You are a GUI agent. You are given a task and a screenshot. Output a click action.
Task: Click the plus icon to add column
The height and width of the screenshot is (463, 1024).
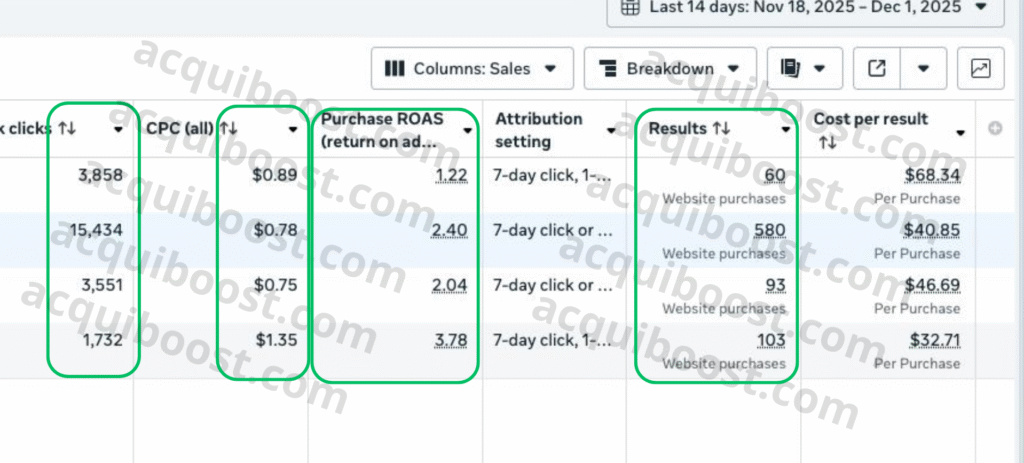coord(994,129)
